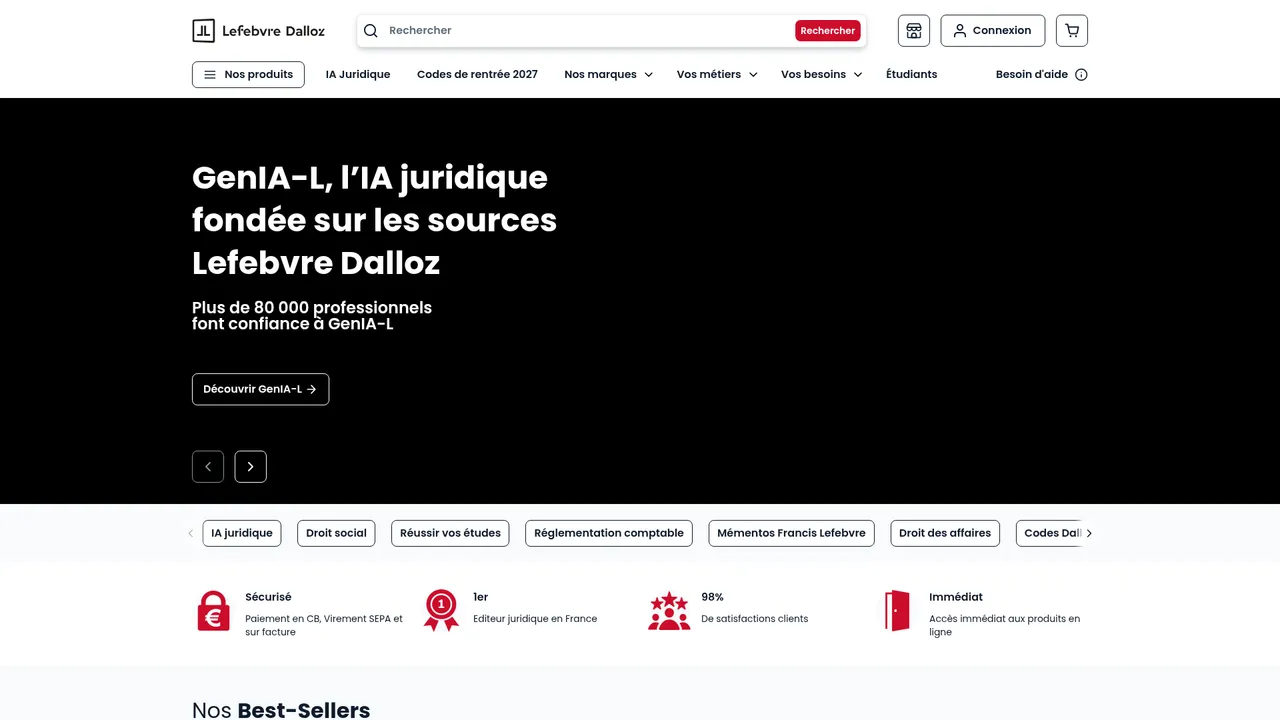This screenshot has width=1280, height=720.
Task: Open the Nos produits menu
Action: 248,75
